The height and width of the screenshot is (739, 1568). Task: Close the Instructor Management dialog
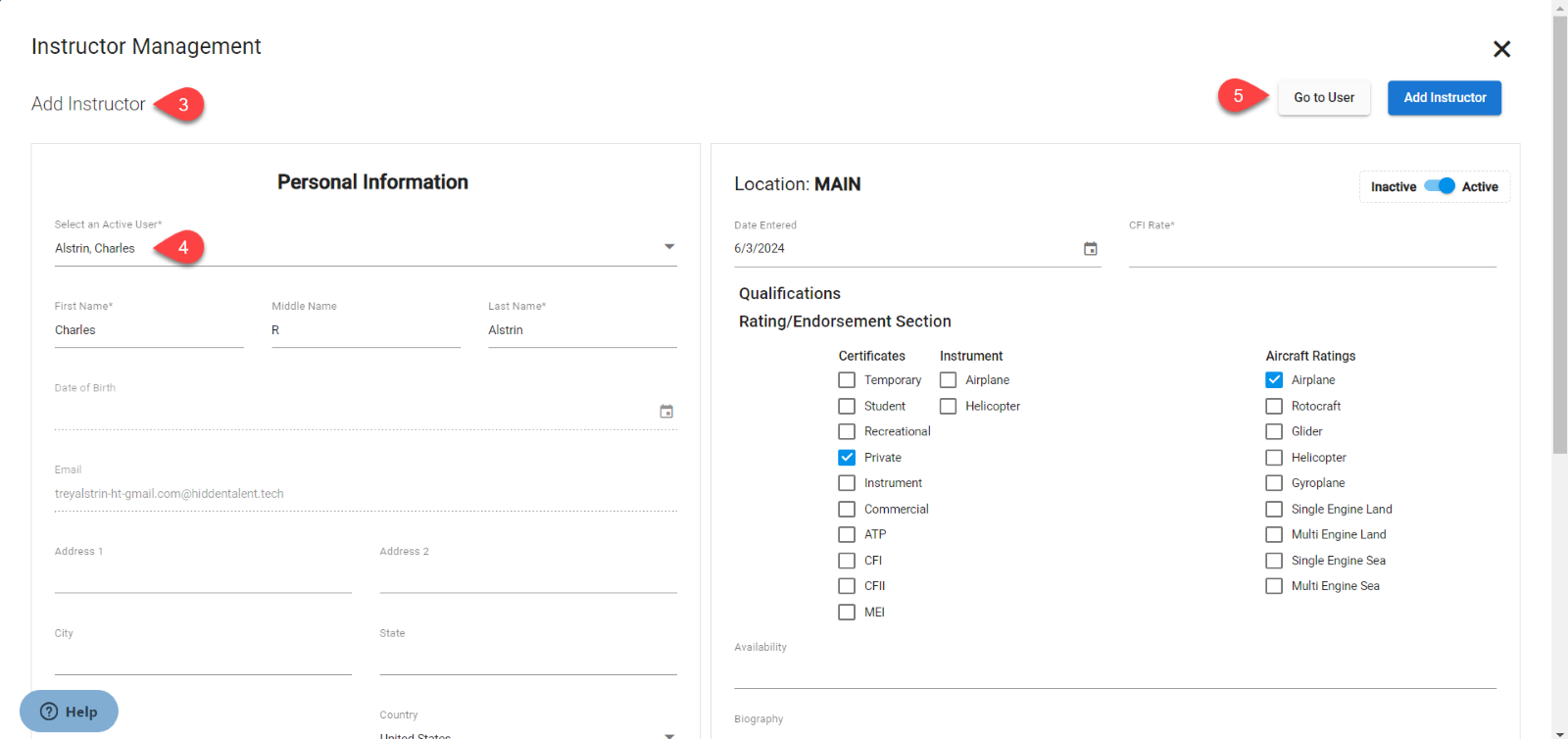click(1500, 49)
